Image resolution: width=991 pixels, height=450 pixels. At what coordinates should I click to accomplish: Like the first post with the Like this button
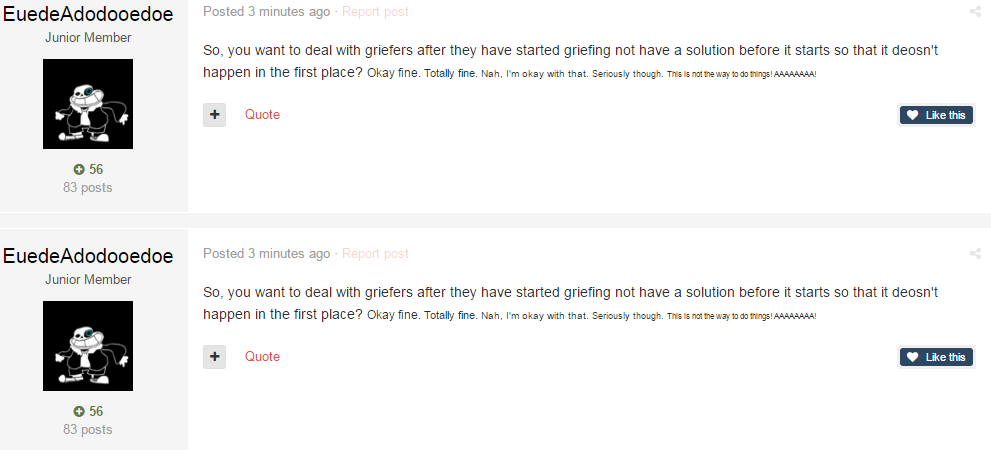pyautogui.click(x=936, y=115)
